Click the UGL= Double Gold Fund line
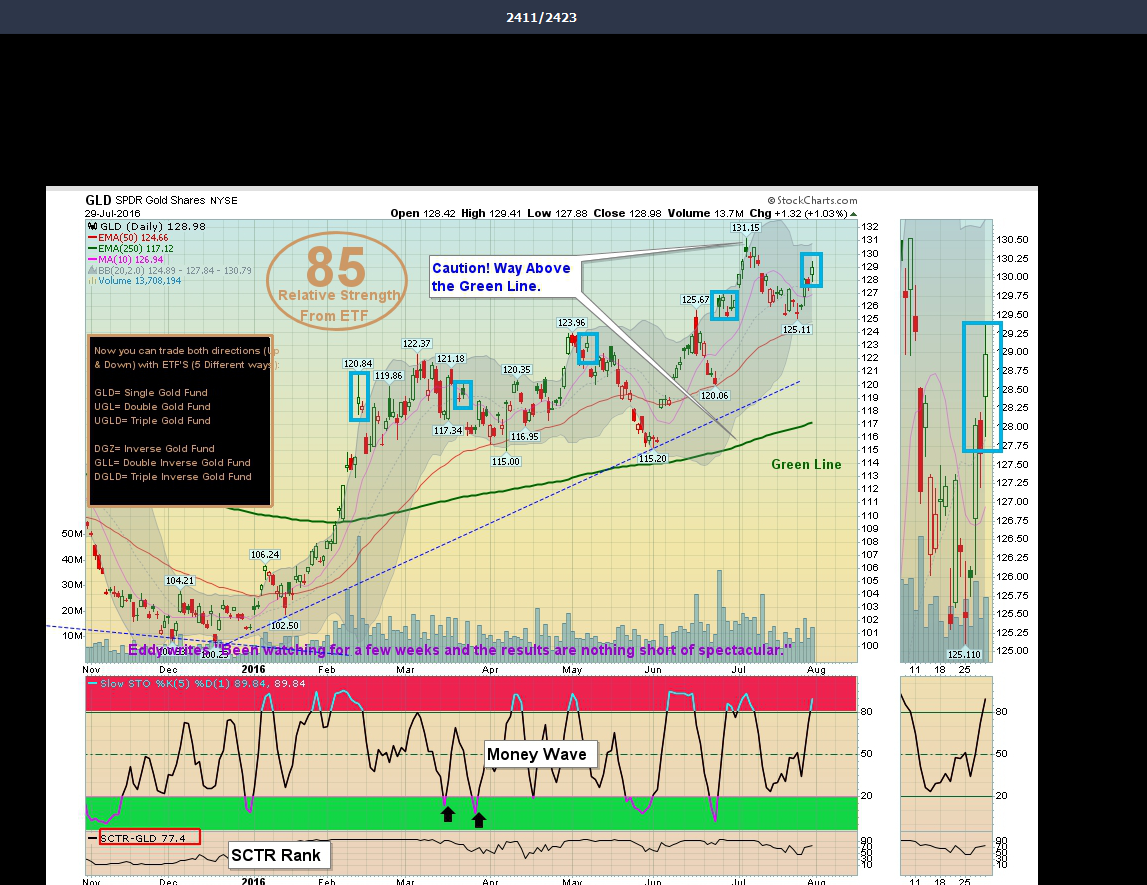Screen dimensions: 1147x885 coord(152,407)
